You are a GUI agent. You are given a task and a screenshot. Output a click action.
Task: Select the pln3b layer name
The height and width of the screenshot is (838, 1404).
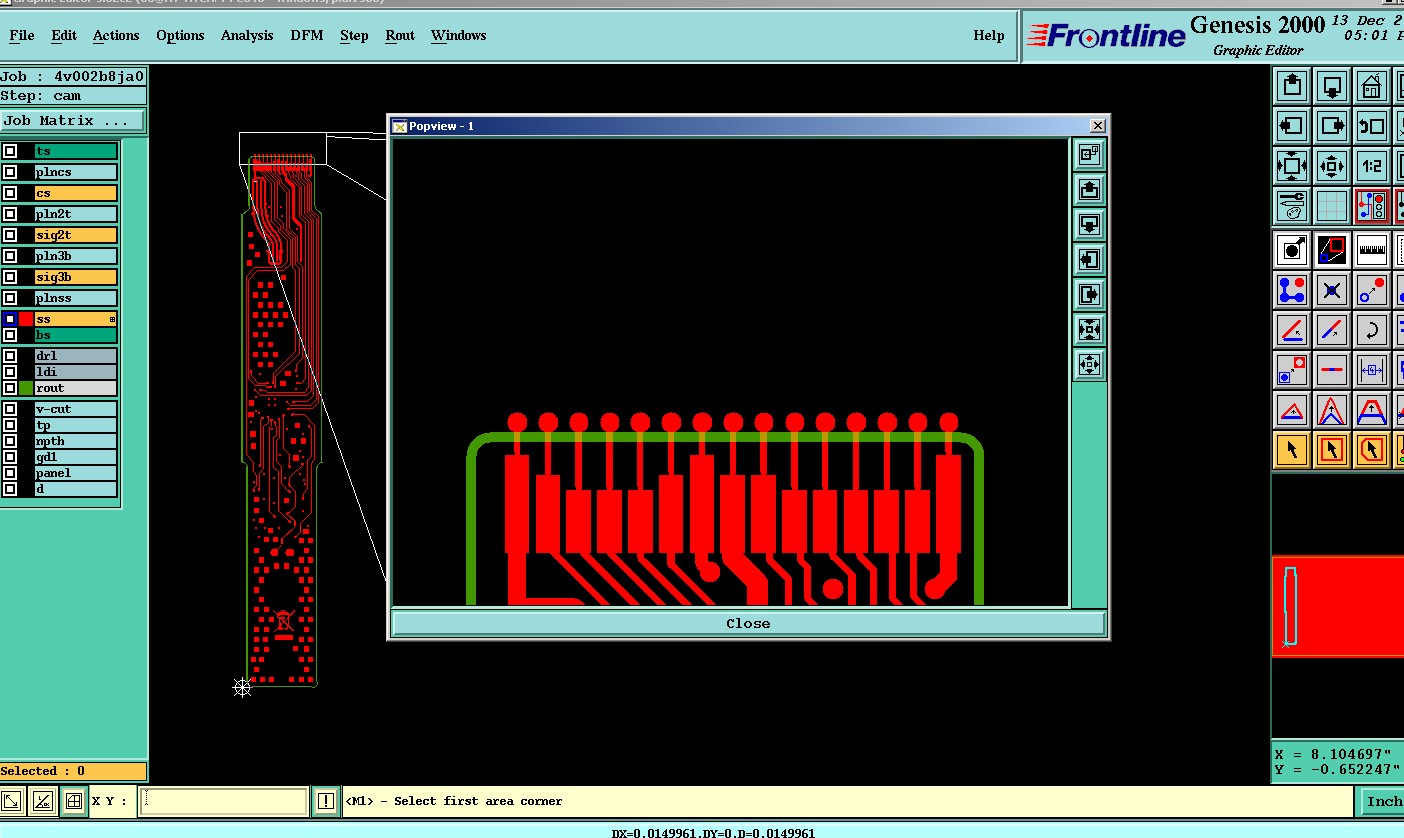click(x=76, y=256)
